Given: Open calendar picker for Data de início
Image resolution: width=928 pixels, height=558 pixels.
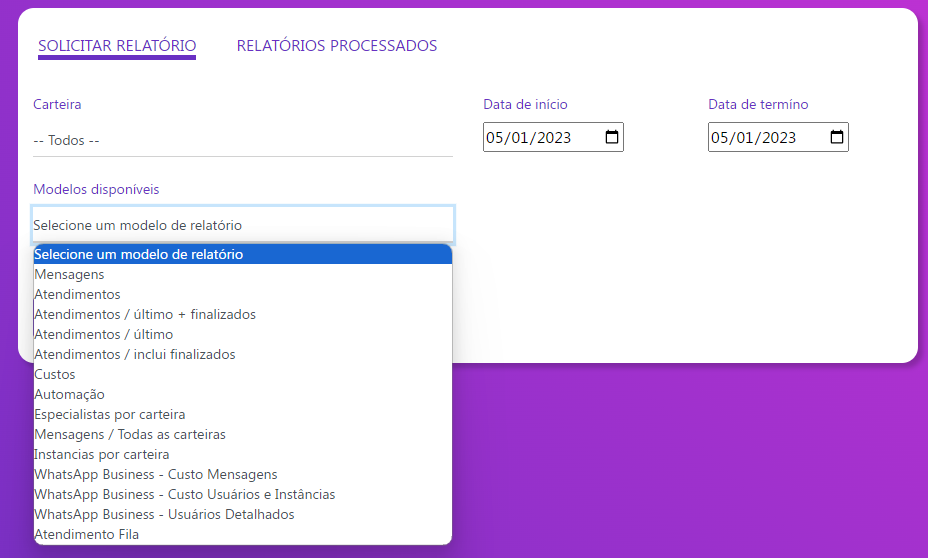Looking at the screenshot, I should tap(612, 137).
